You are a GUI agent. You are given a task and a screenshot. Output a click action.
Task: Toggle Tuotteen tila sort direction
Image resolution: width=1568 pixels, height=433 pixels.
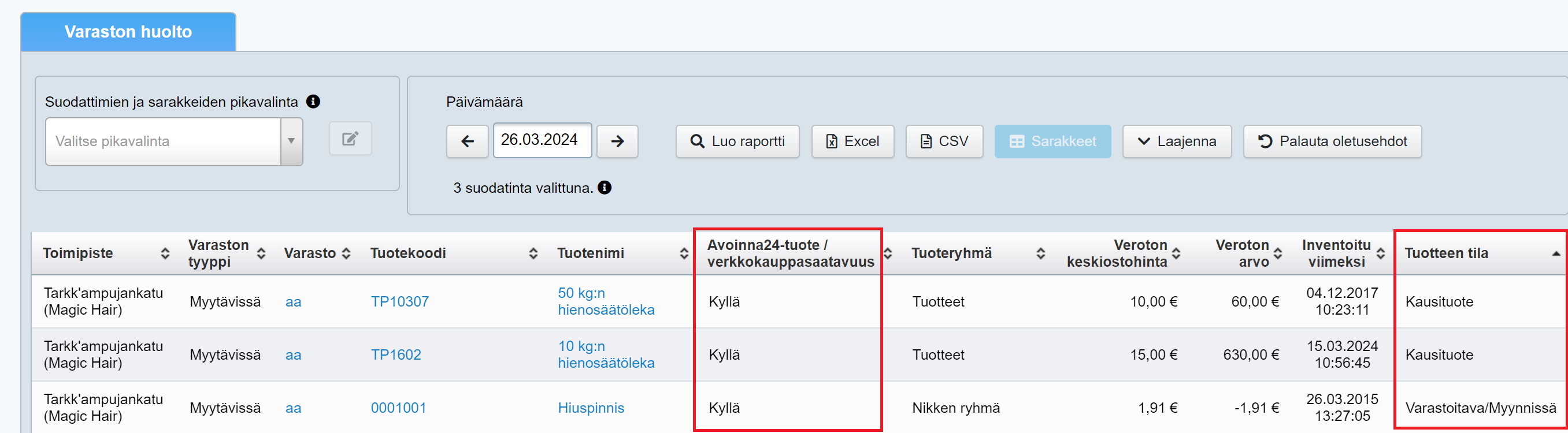pyautogui.click(x=1555, y=253)
